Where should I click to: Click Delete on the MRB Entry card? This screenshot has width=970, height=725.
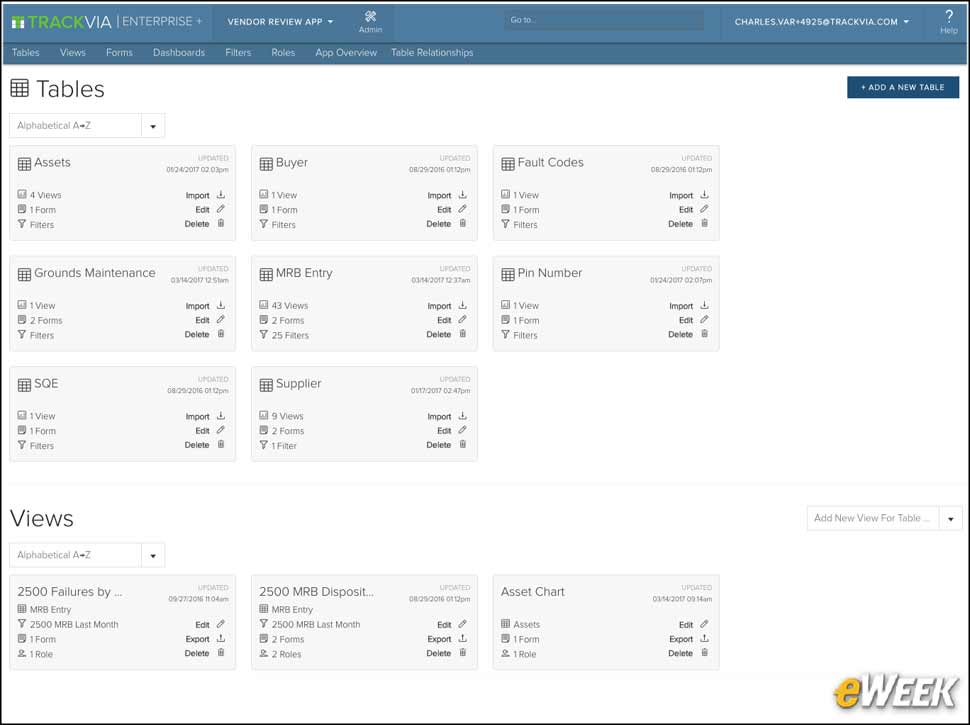coord(439,334)
